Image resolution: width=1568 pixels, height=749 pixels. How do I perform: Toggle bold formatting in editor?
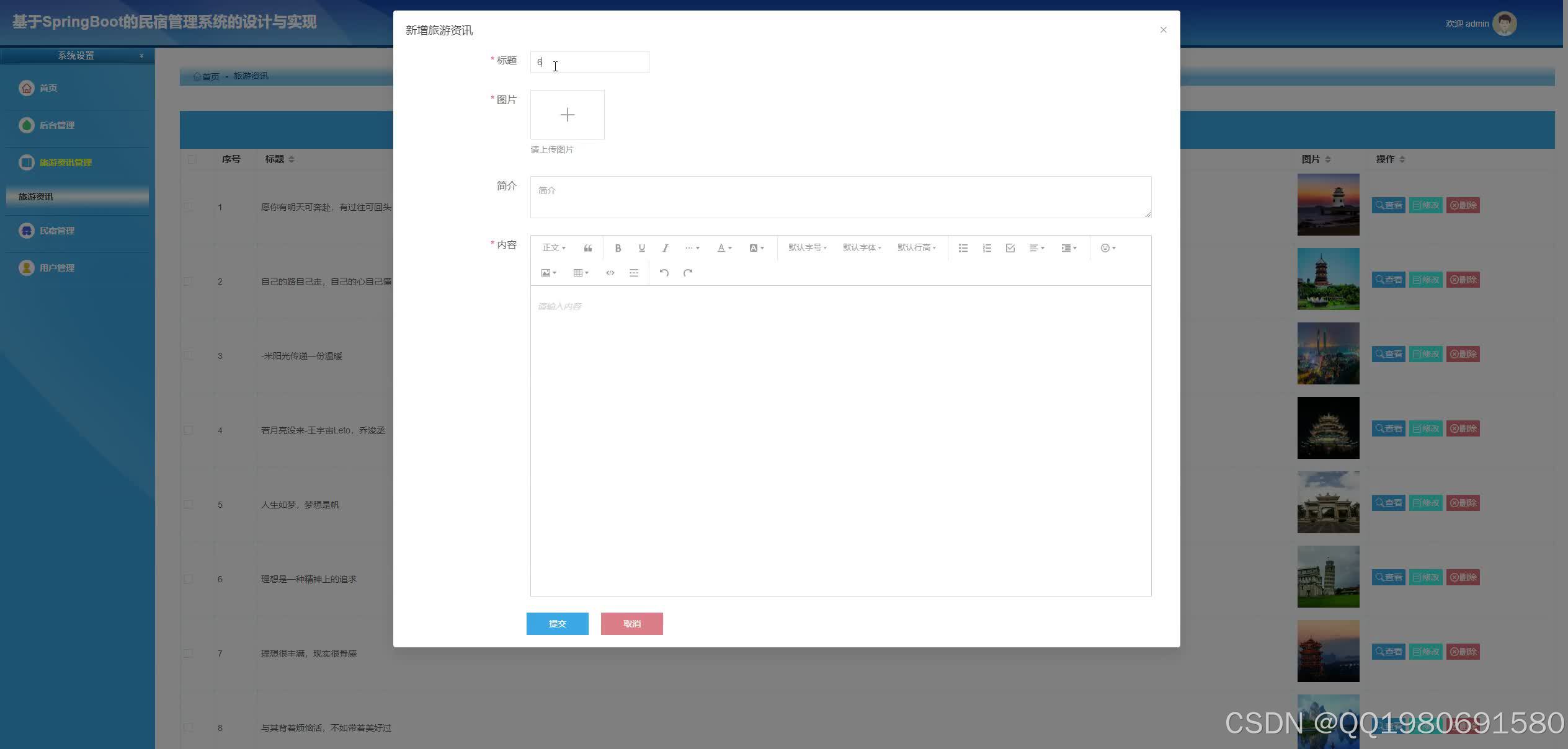click(x=618, y=248)
